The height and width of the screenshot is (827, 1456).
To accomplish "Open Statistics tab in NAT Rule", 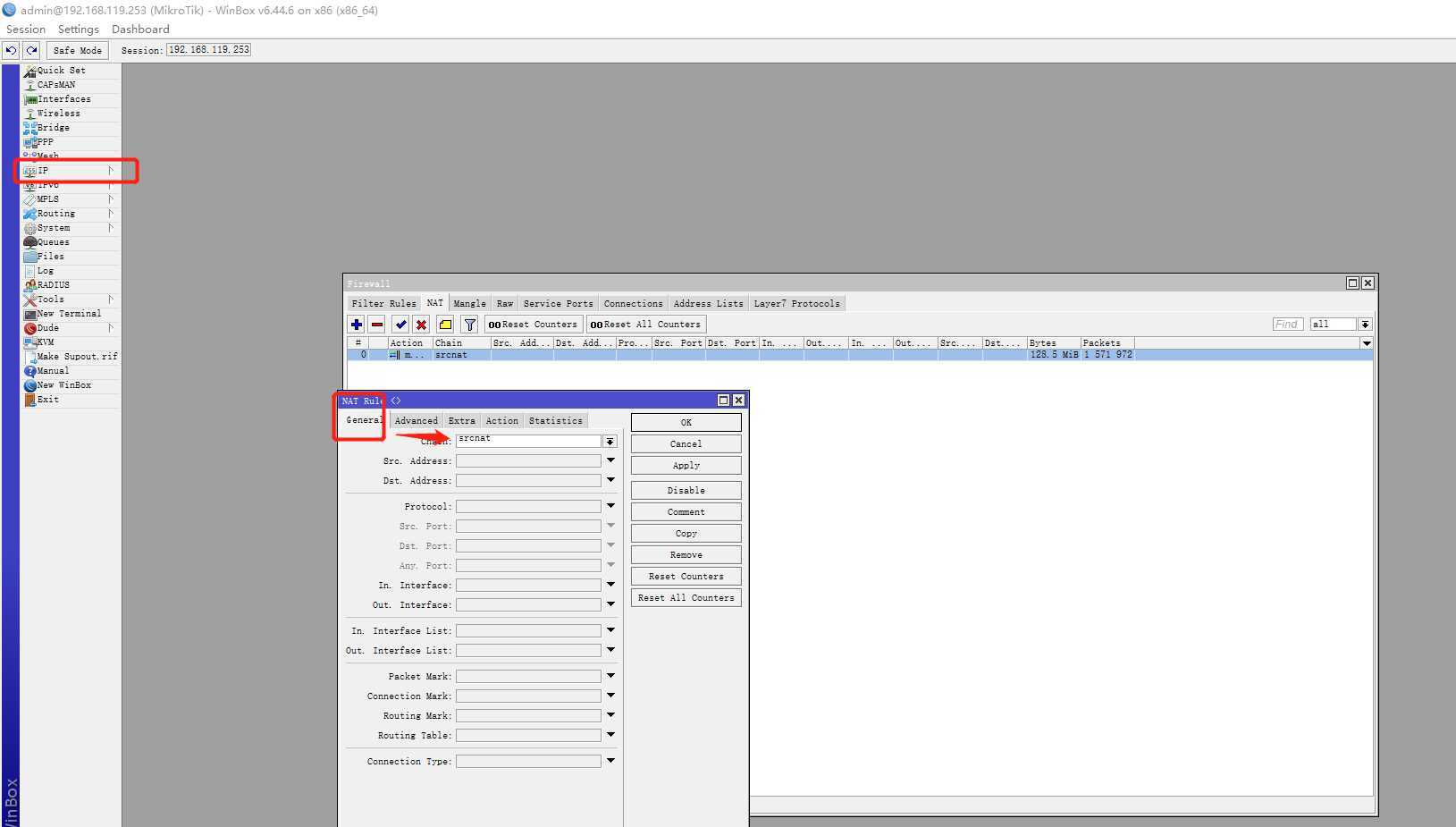I will (x=555, y=421).
